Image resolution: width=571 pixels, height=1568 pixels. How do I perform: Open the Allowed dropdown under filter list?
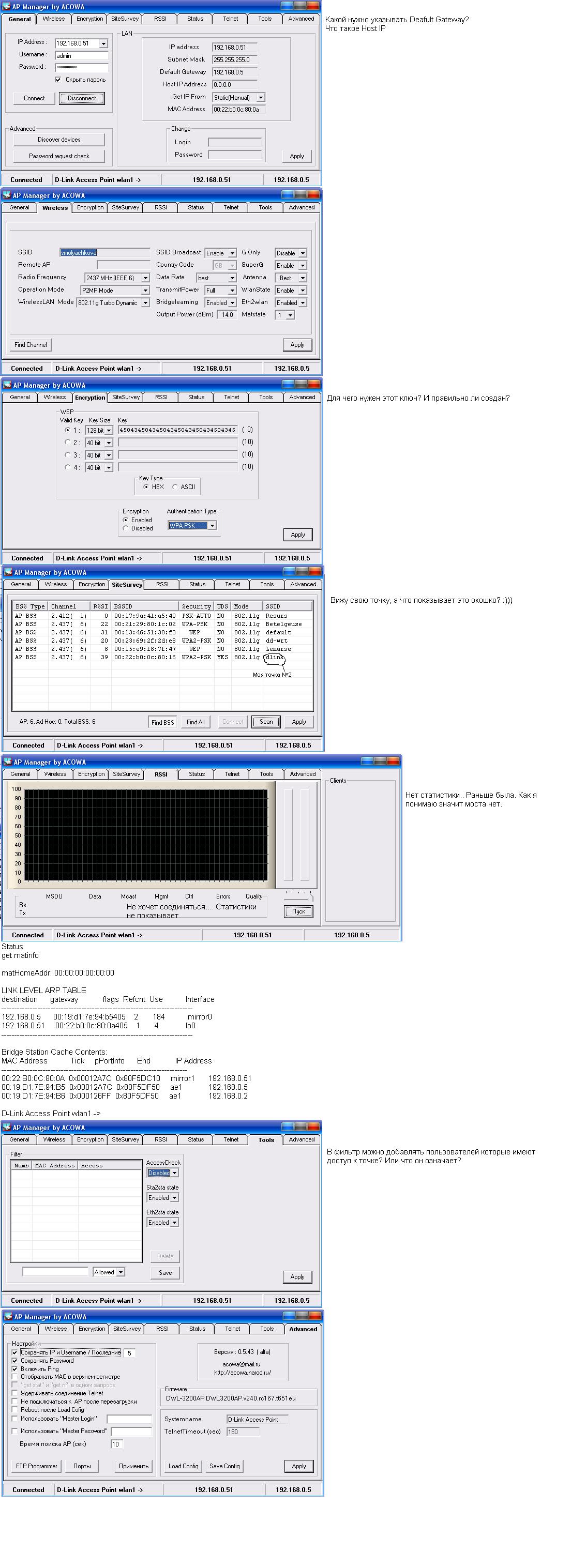pos(120,1272)
